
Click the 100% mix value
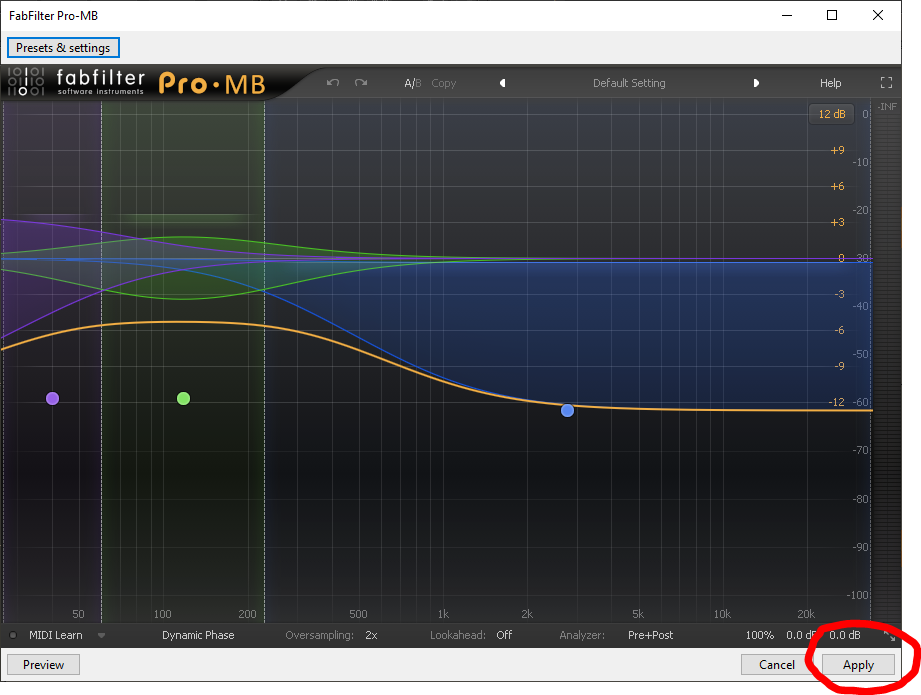(x=759, y=635)
